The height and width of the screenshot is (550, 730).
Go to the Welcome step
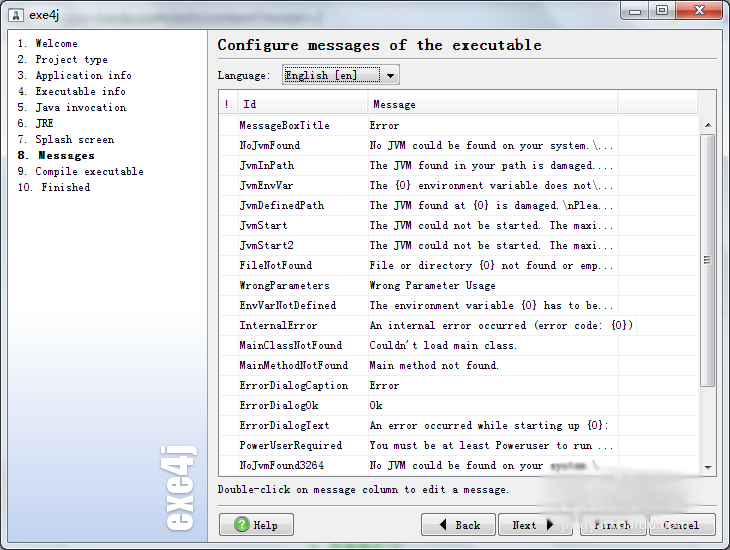coord(56,43)
